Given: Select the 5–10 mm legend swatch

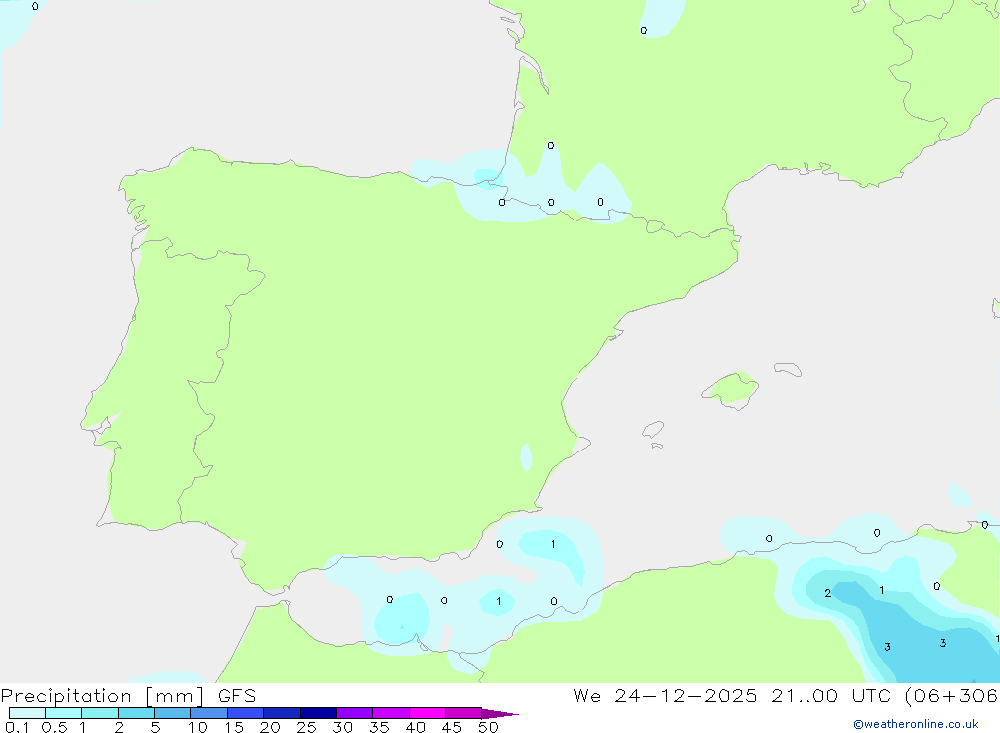Looking at the screenshot, I should pos(172,713).
